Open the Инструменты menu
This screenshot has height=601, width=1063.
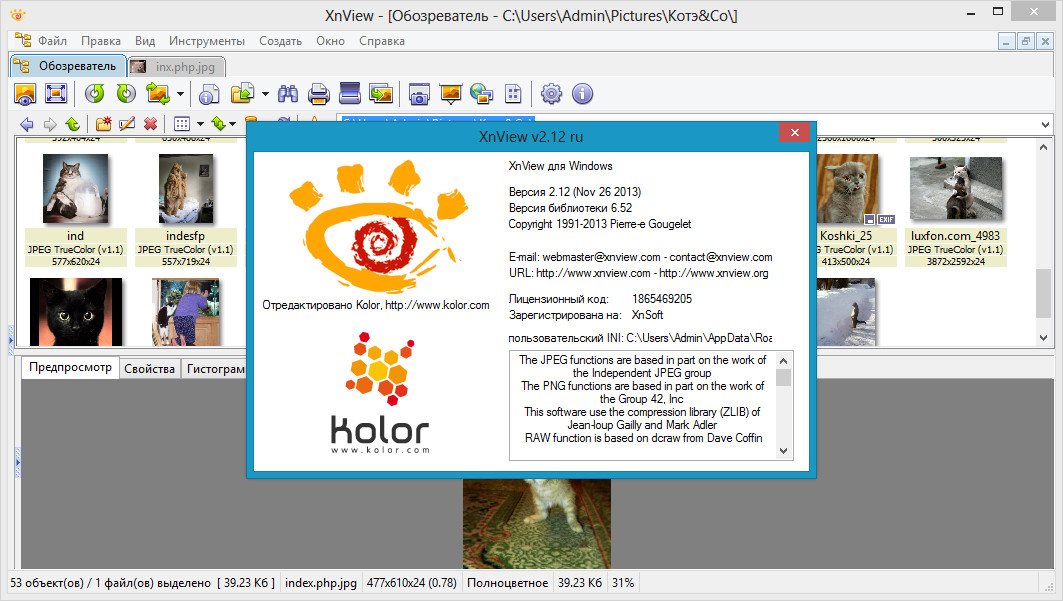click(206, 41)
